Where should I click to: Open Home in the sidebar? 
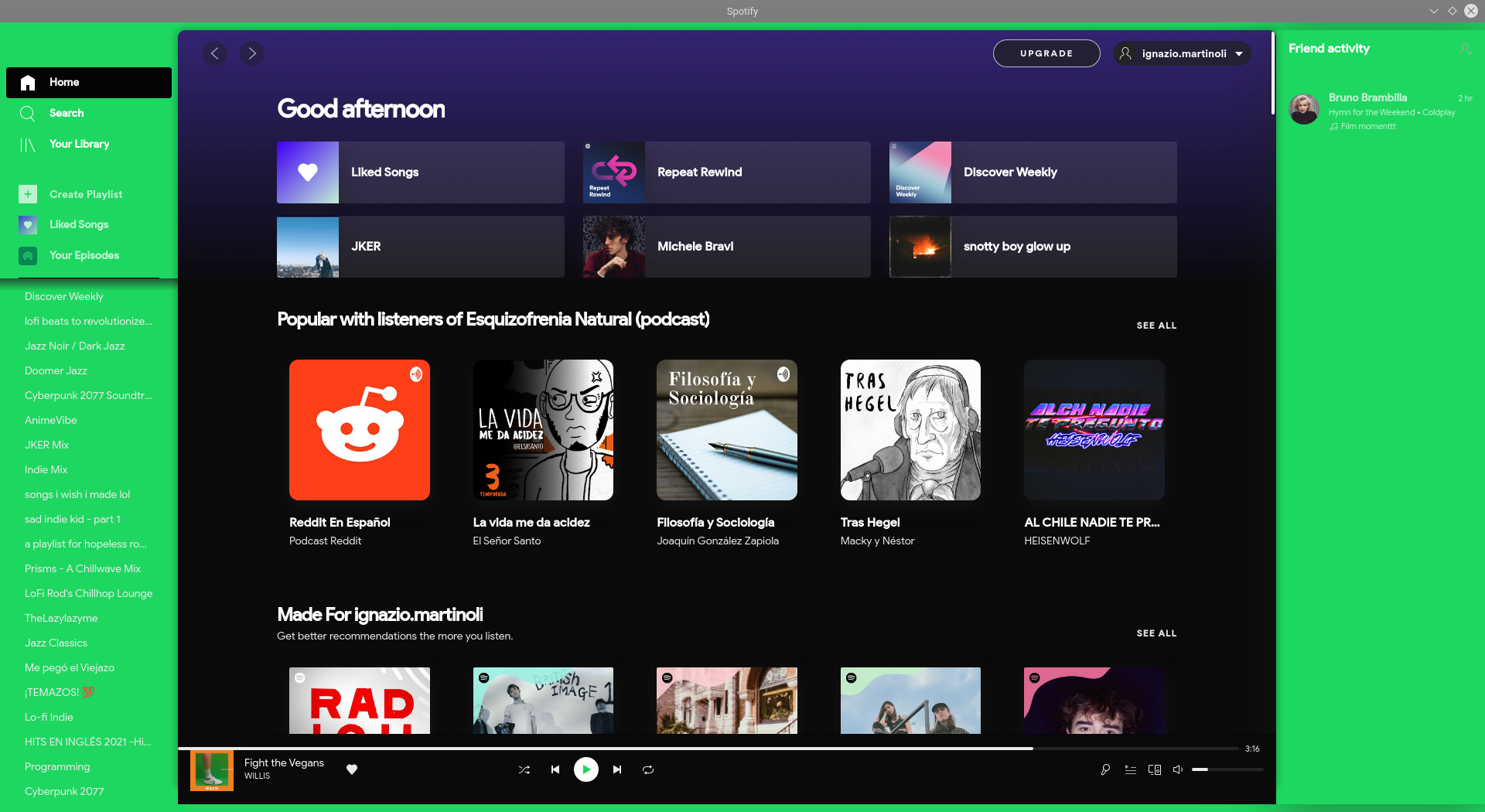(89, 82)
